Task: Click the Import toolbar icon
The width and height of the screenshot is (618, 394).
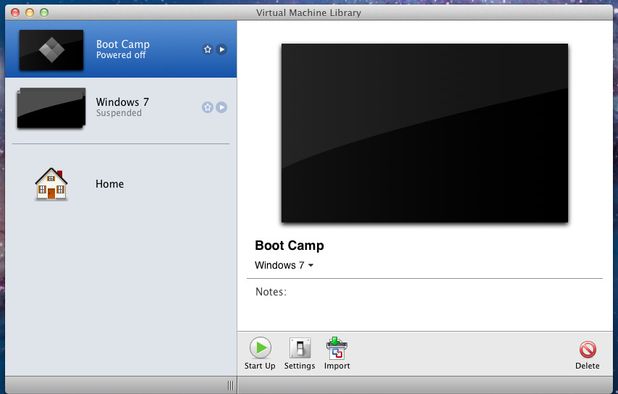Action: click(x=337, y=348)
